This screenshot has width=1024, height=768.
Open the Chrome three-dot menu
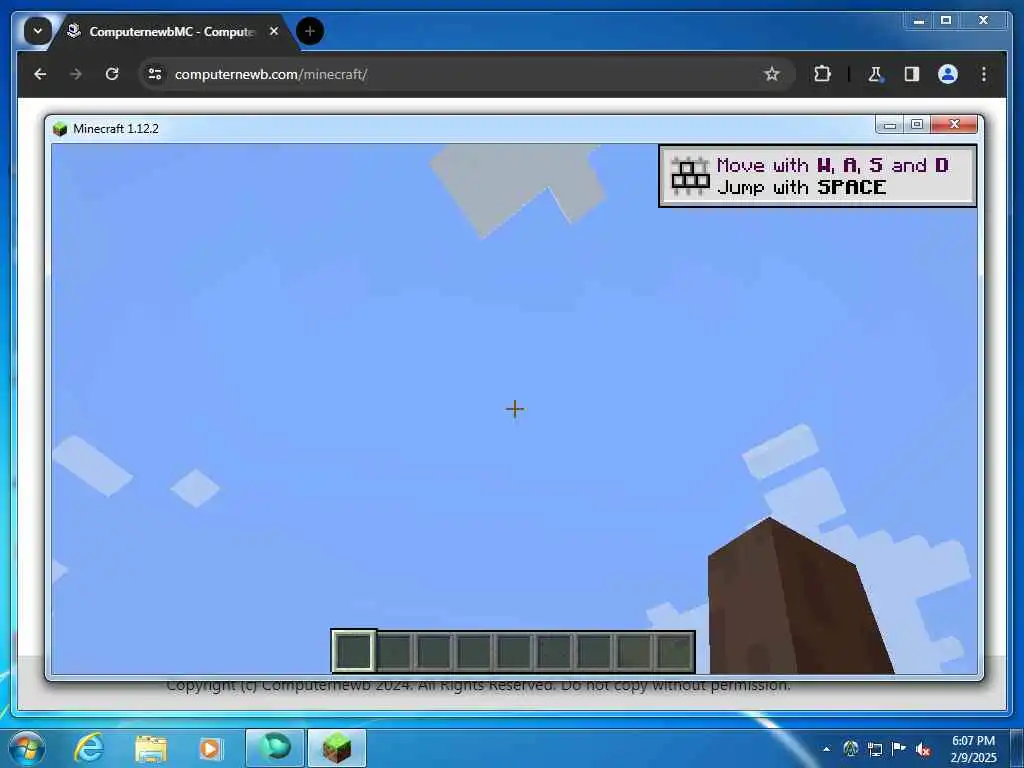[x=984, y=74]
